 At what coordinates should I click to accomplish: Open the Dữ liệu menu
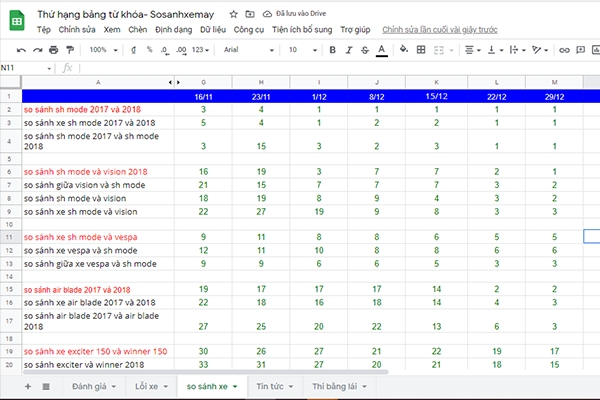tap(213, 30)
